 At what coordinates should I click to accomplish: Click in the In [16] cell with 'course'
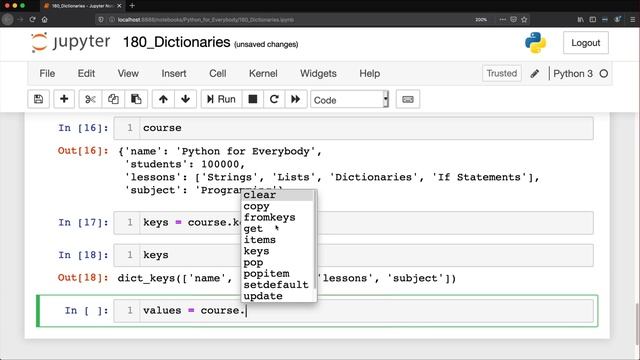point(353,128)
